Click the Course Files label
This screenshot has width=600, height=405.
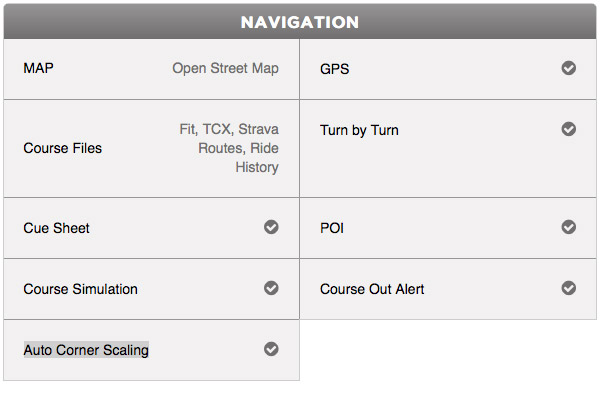(x=63, y=148)
